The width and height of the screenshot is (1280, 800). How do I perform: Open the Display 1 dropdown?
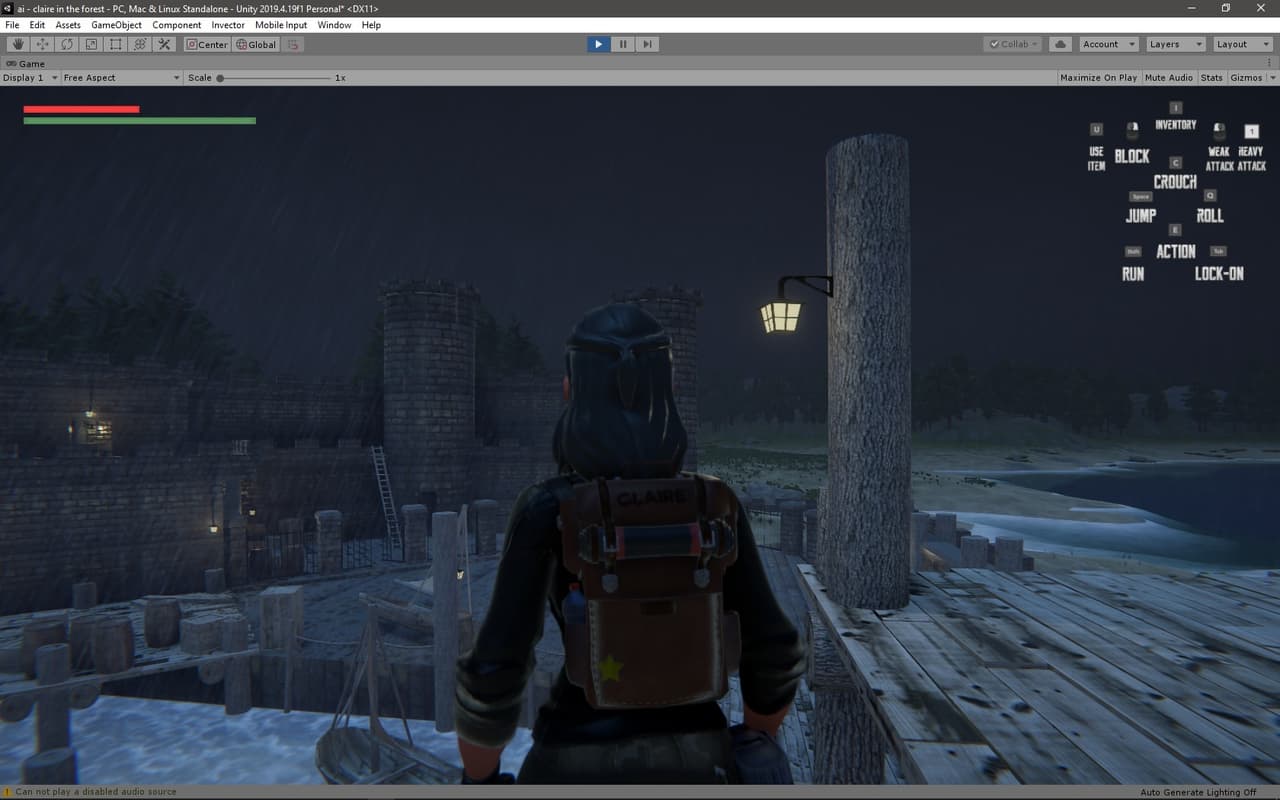tap(29, 77)
